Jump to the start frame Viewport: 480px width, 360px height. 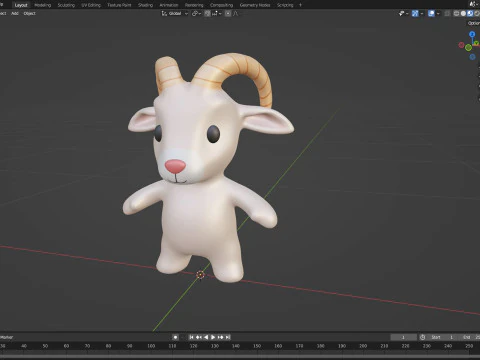click(191, 337)
